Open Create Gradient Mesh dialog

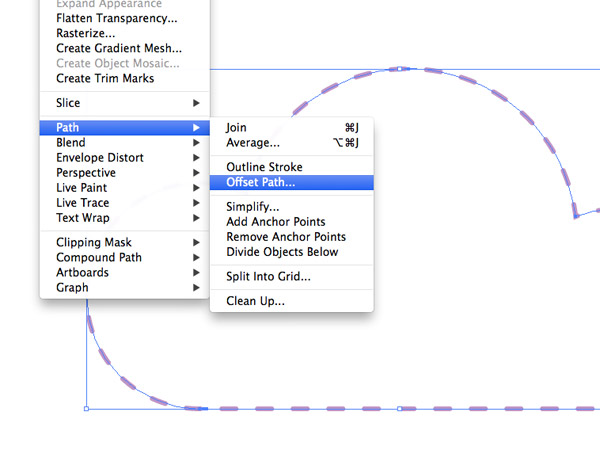[124, 48]
